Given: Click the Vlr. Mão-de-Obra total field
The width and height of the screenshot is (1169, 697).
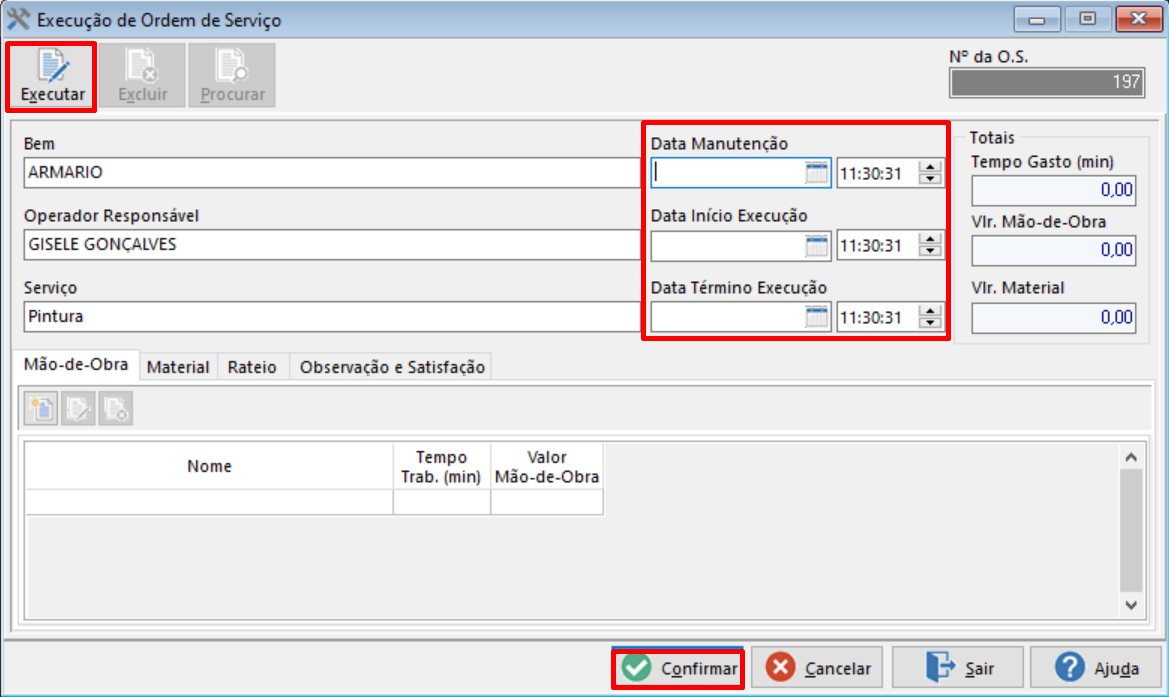Looking at the screenshot, I should (1053, 250).
